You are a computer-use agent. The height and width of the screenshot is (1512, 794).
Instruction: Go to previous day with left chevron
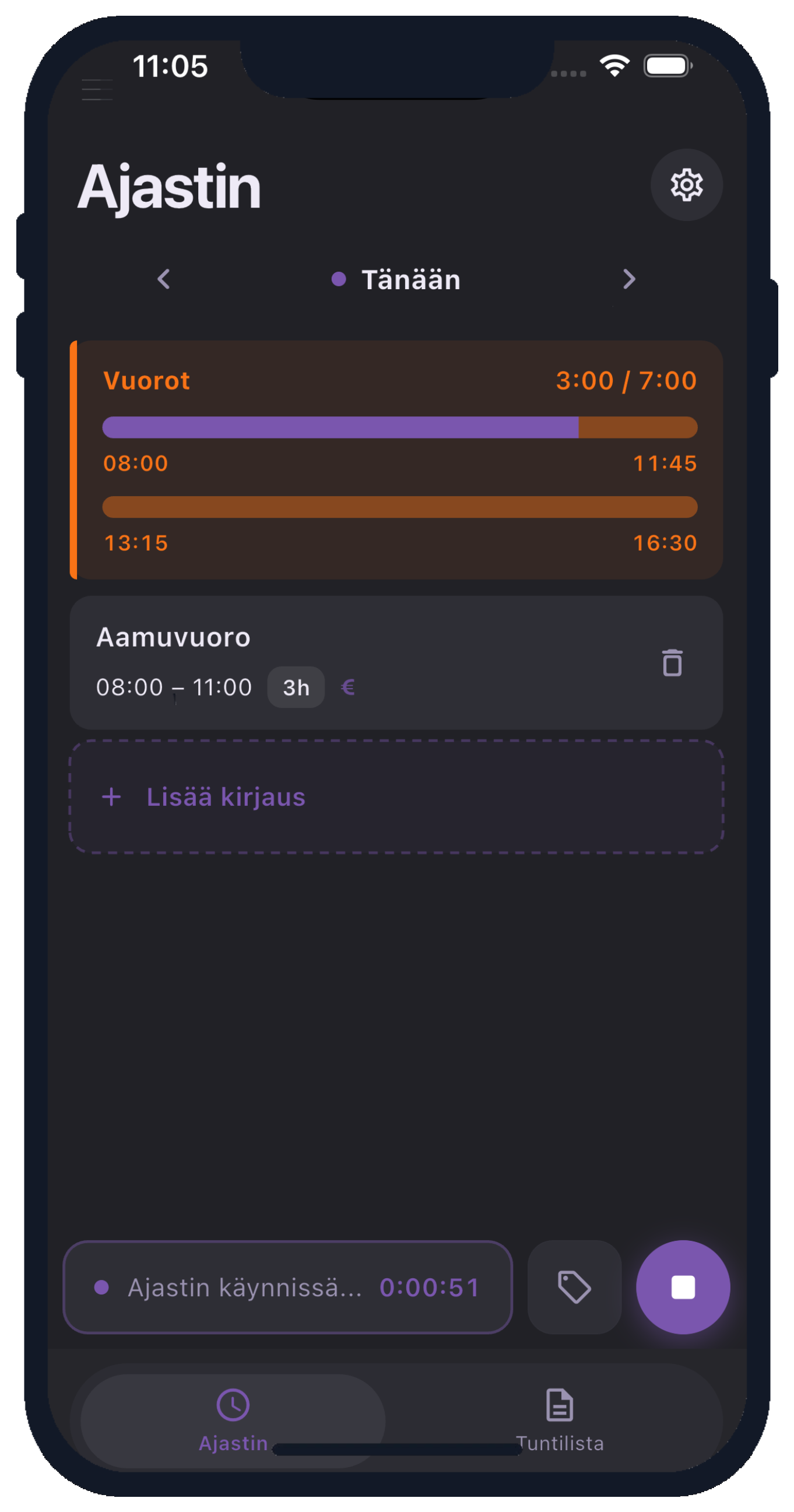[x=164, y=279]
